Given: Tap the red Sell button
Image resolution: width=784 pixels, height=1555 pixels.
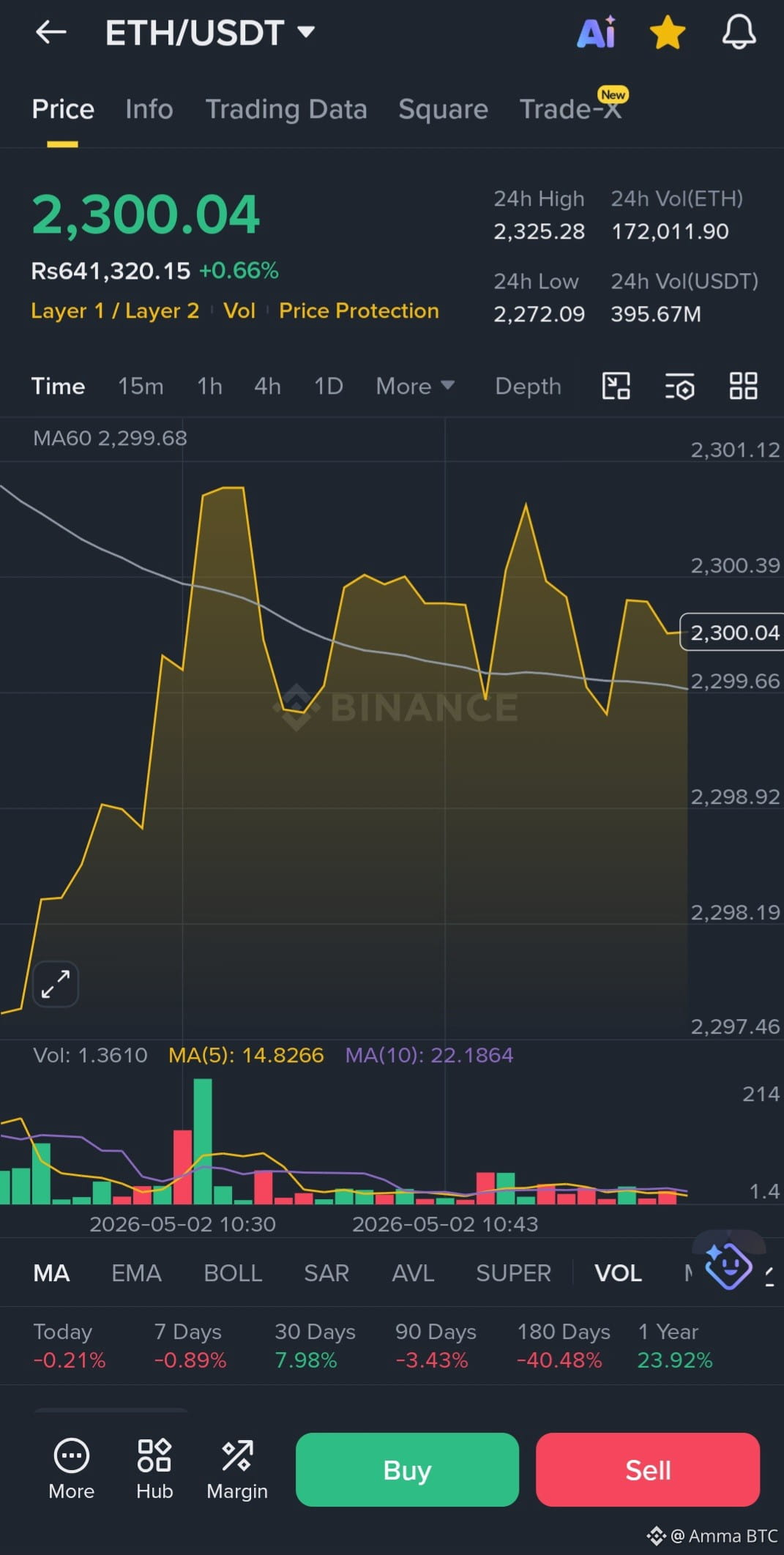Looking at the screenshot, I should tap(648, 1469).
